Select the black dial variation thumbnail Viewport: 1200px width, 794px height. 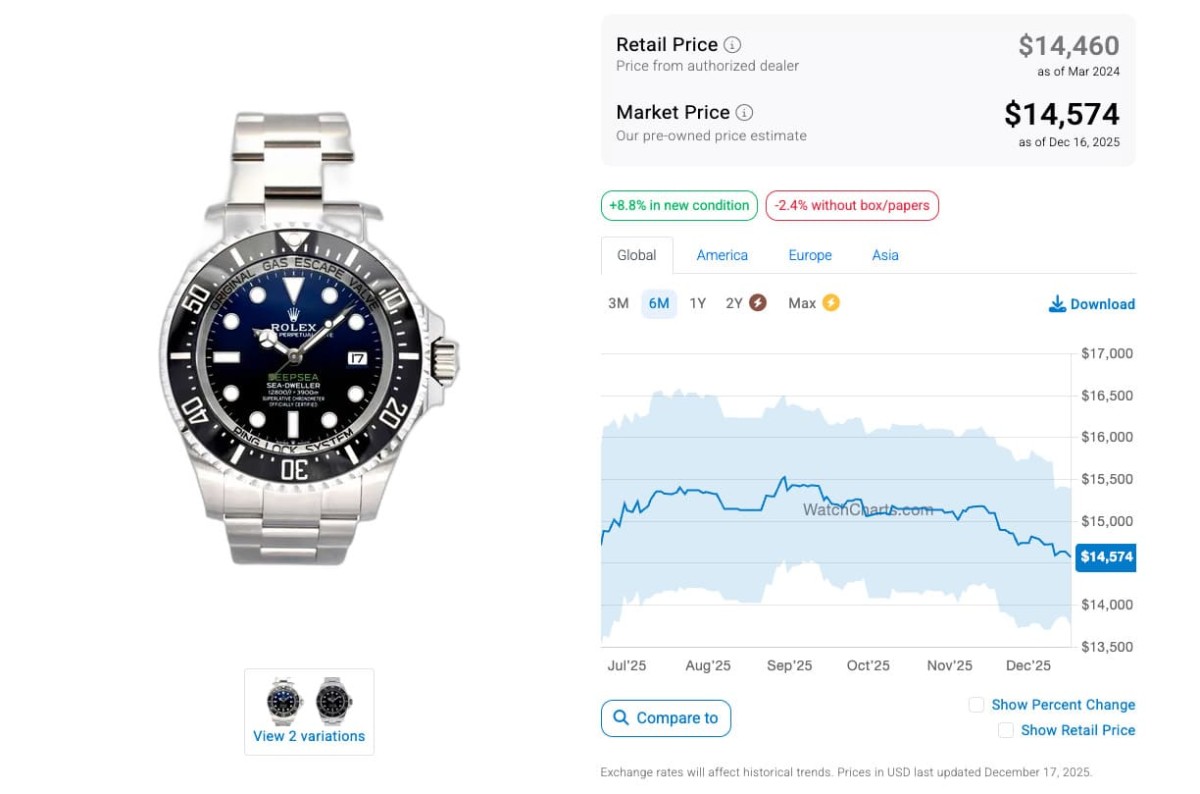pyautogui.click(x=333, y=700)
